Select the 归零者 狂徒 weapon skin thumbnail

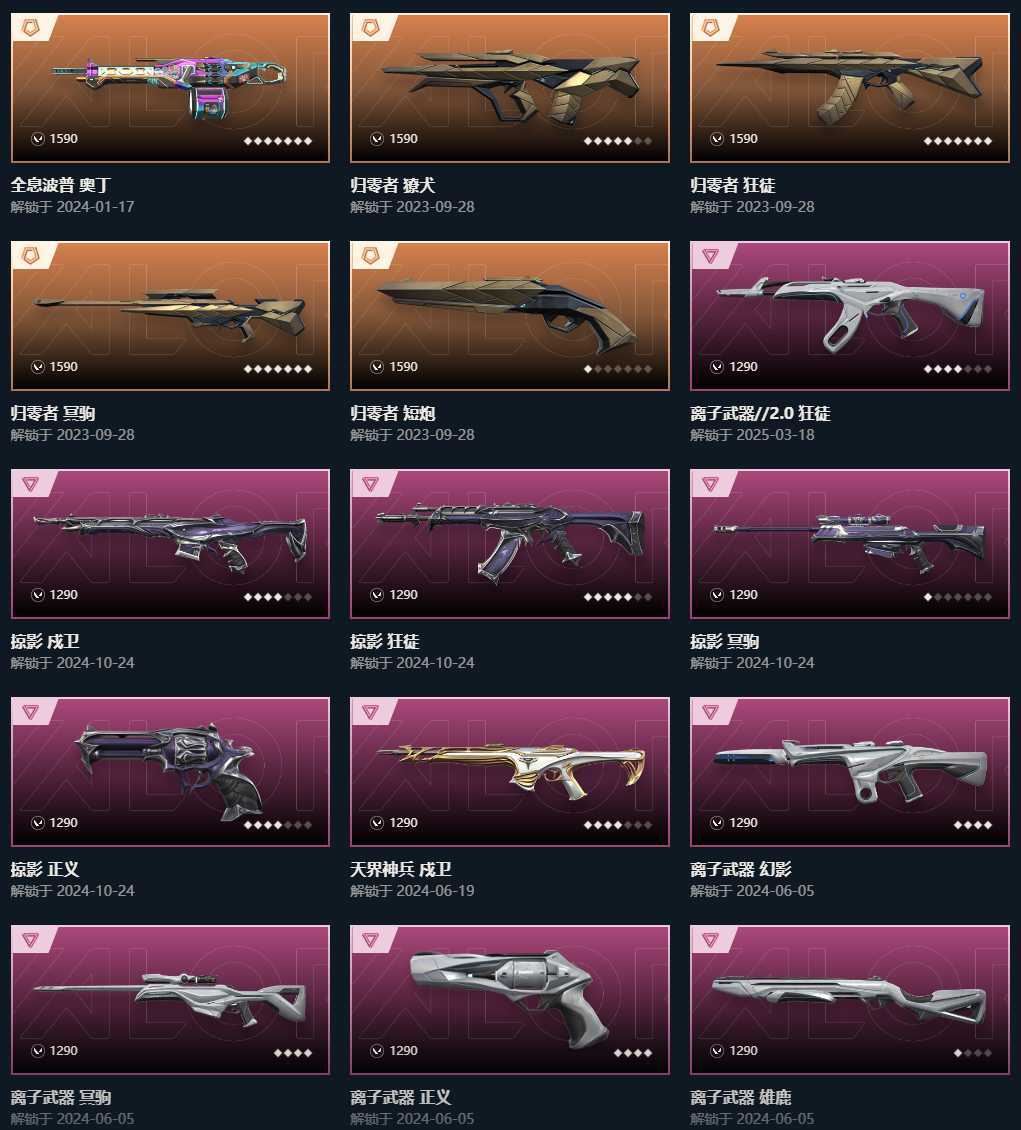point(850,87)
